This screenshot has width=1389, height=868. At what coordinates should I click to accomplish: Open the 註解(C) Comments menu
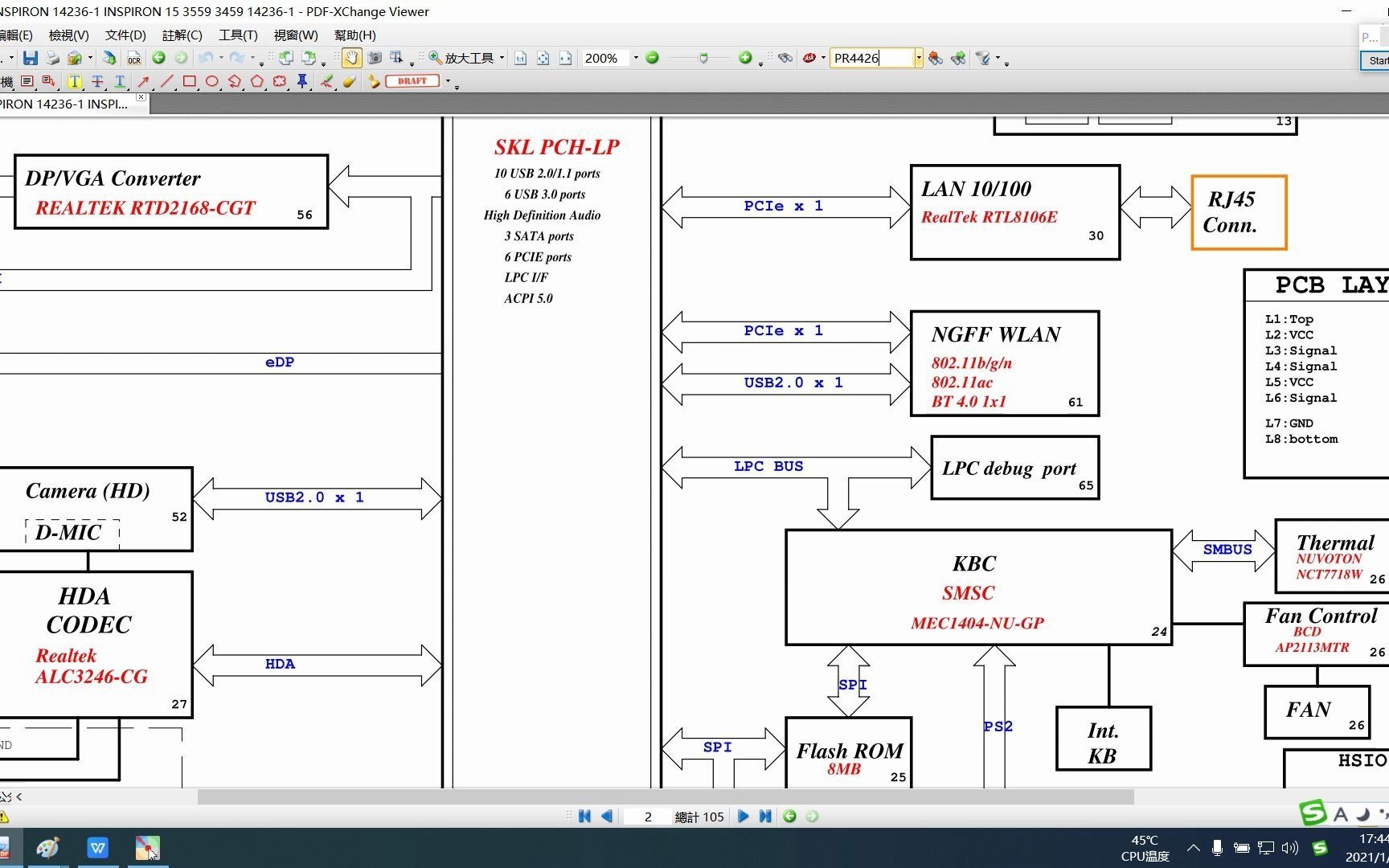182,35
